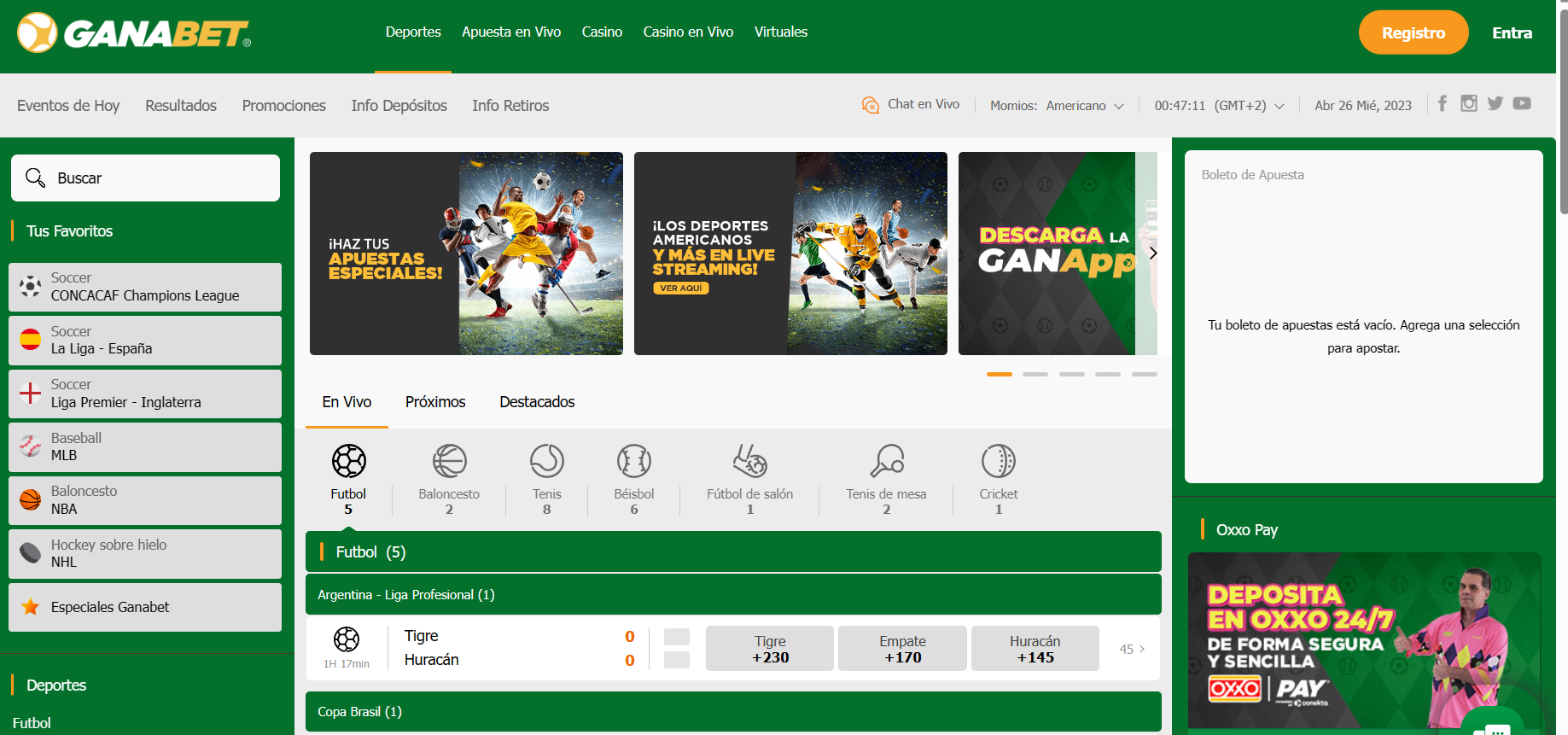Open Liga Premier - Inglaterra favorite
1568x735 pixels.
[x=145, y=394]
